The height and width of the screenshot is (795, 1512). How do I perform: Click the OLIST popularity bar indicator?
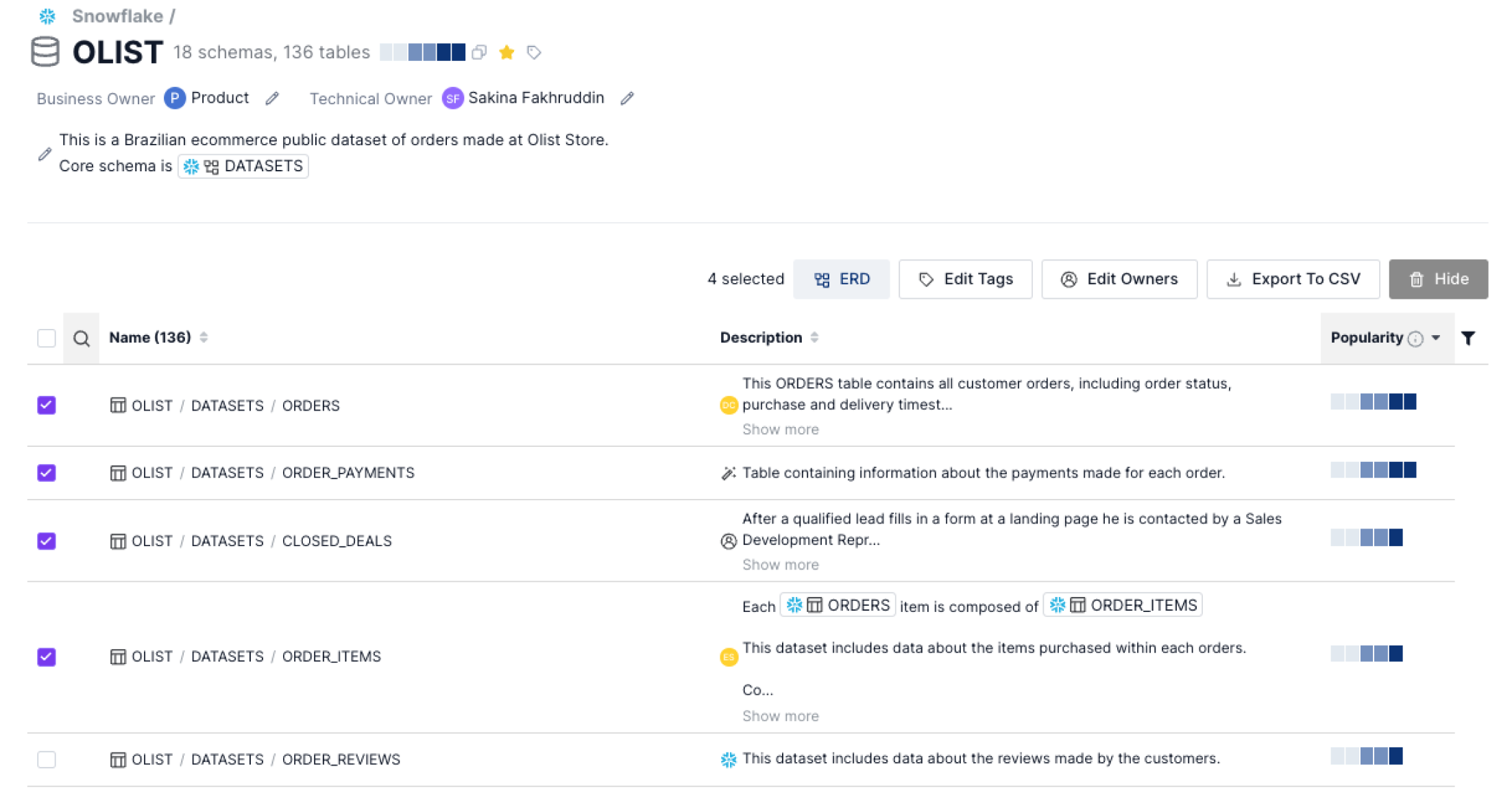pyautogui.click(x=422, y=52)
